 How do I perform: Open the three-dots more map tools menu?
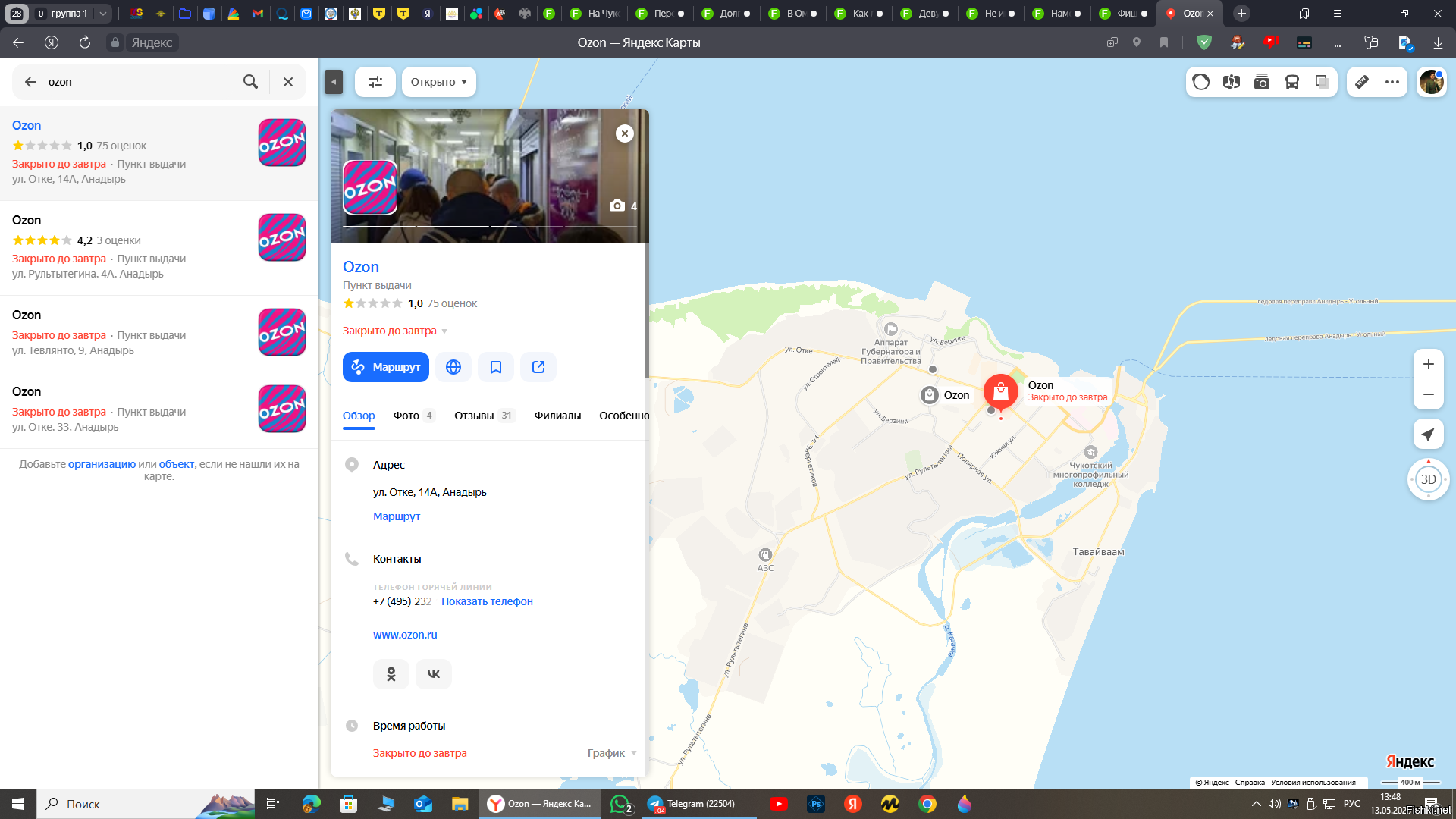point(1392,82)
